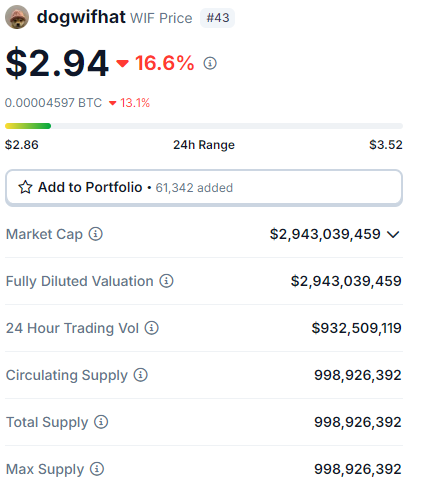Click the $932,509,119 trading volume value
Image resolution: width=426 pixels, height=489 pixels.
point(356,328)
